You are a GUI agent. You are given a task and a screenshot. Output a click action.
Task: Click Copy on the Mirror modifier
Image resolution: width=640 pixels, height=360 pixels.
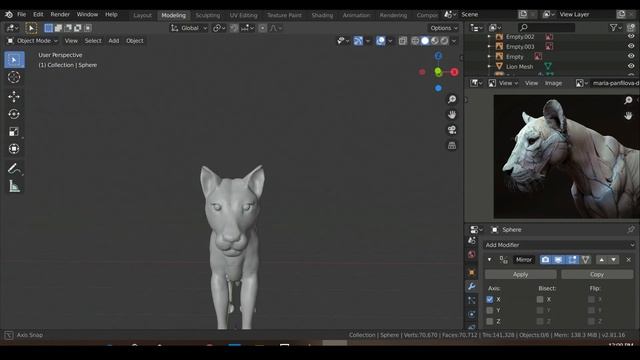click(x=597, y=274)
